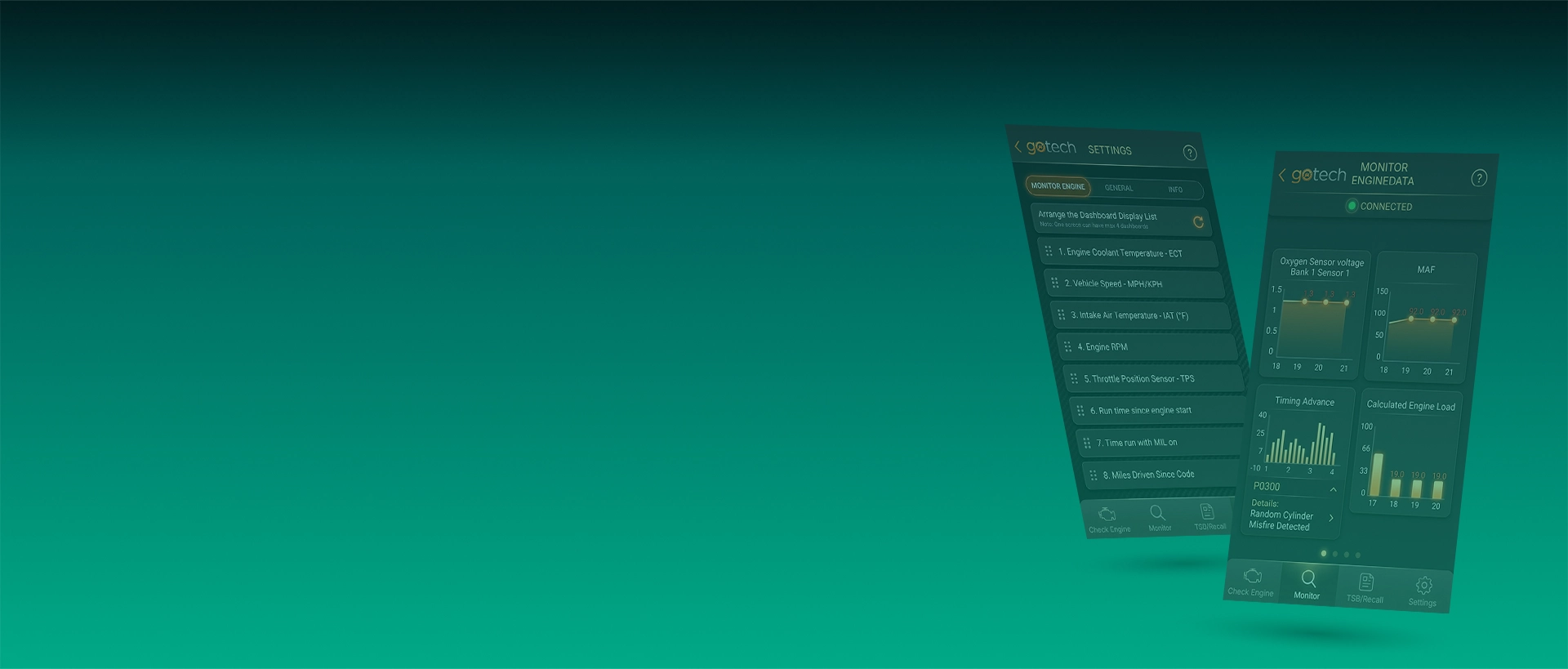Grab drag handle of Engine RPM item
This screenshot has width=1568, height=669.
[x=1067, y=346]
